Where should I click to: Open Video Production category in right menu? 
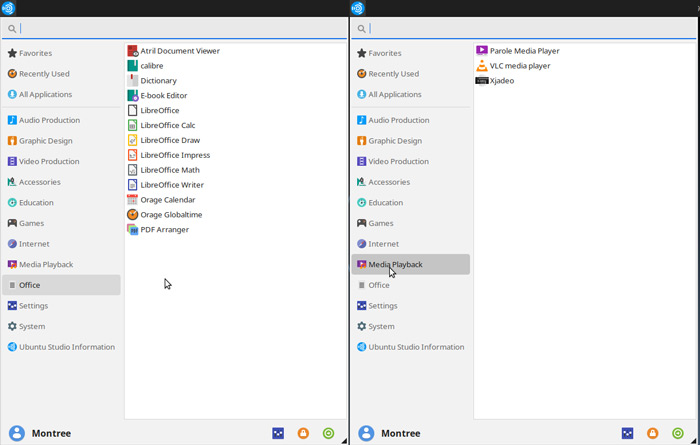click(411, 161)
